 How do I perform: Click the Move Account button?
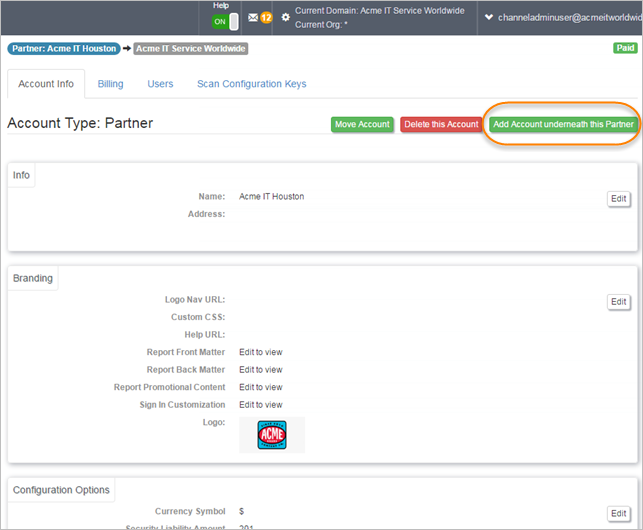(x=362, y=124)
